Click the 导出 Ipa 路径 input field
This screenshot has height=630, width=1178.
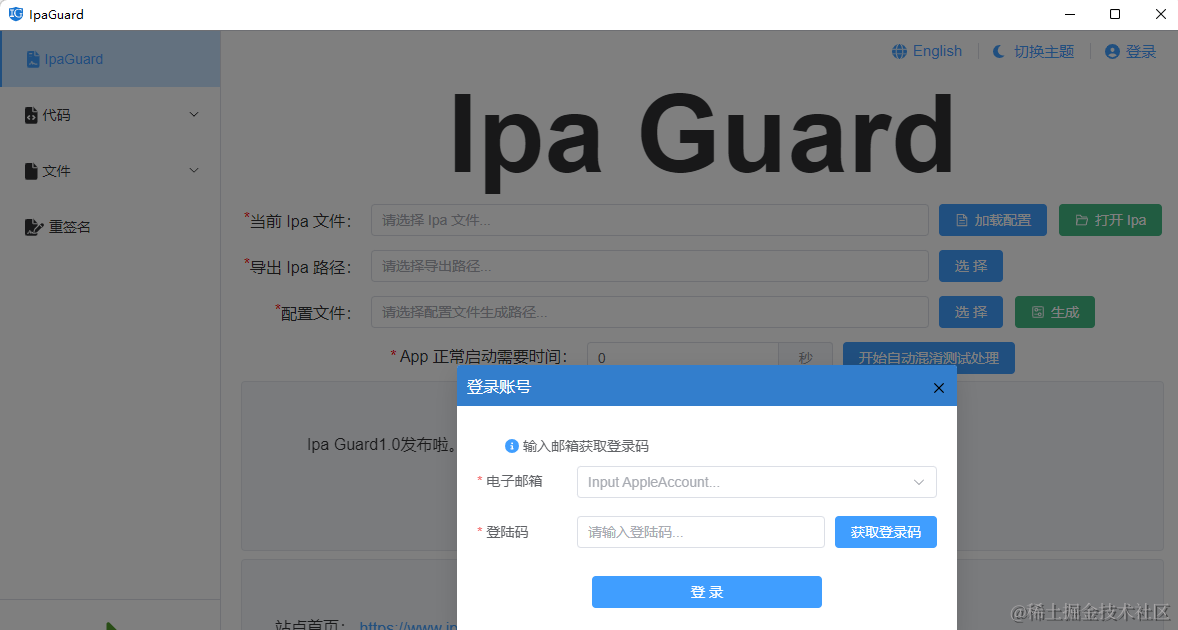tap(650, 266)
